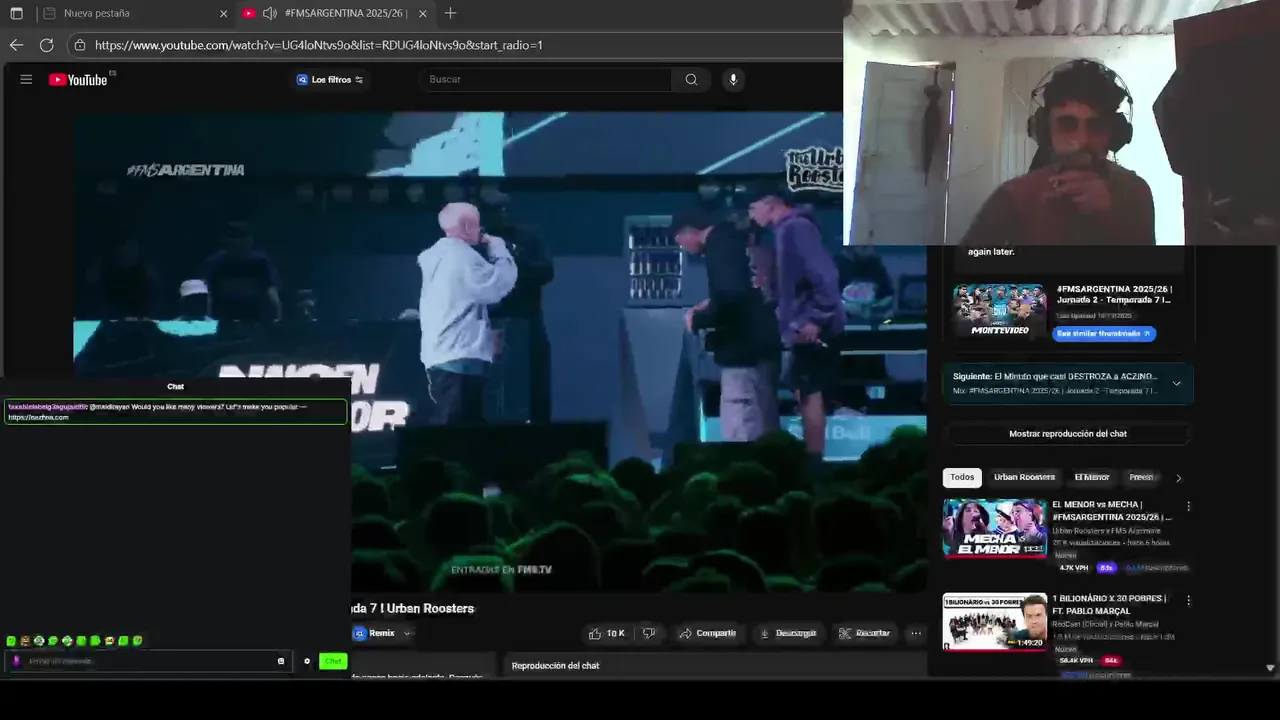Open the Montevideo Jornada 2 thumbnail
This screenshot has height=720, width=1280.
[999, 311]
